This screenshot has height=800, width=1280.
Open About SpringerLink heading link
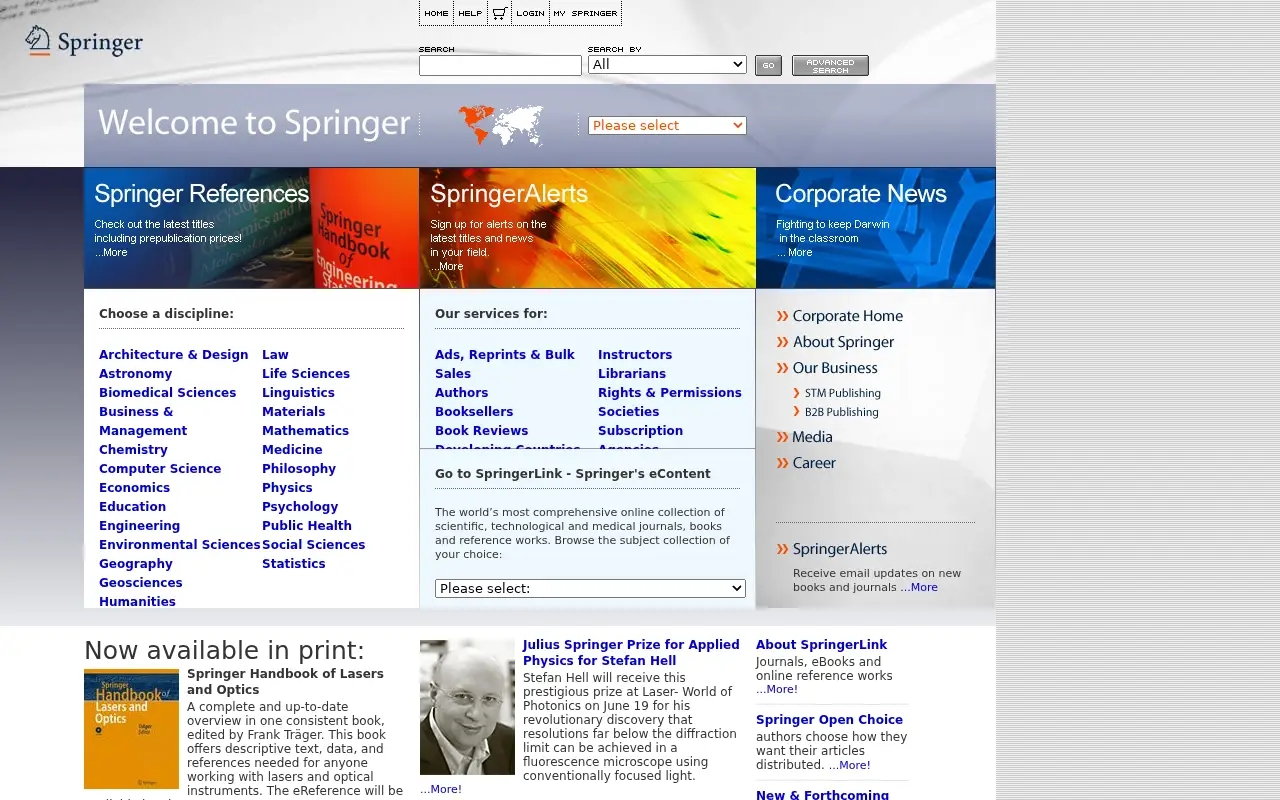[821, 645]
